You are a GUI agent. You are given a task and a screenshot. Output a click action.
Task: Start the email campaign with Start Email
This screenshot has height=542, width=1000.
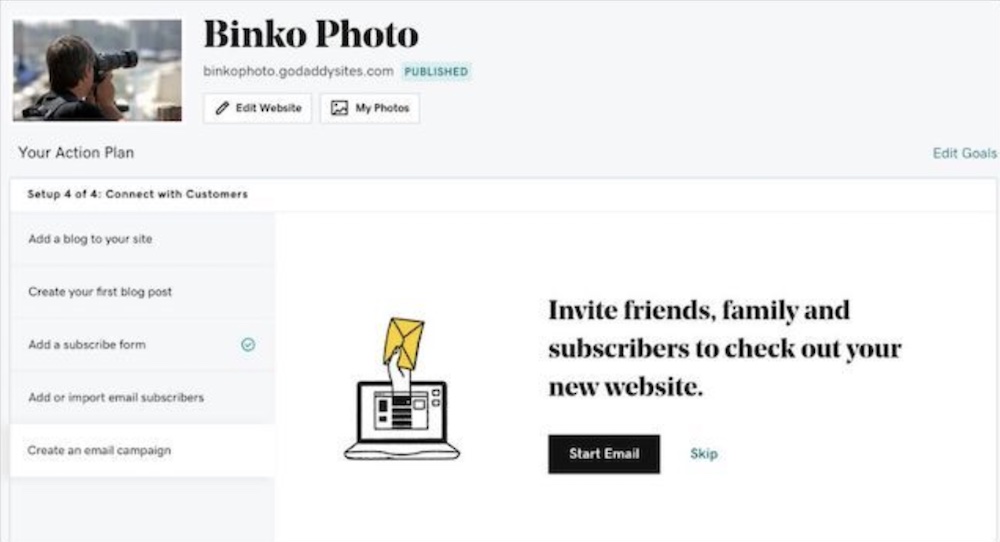604,454
